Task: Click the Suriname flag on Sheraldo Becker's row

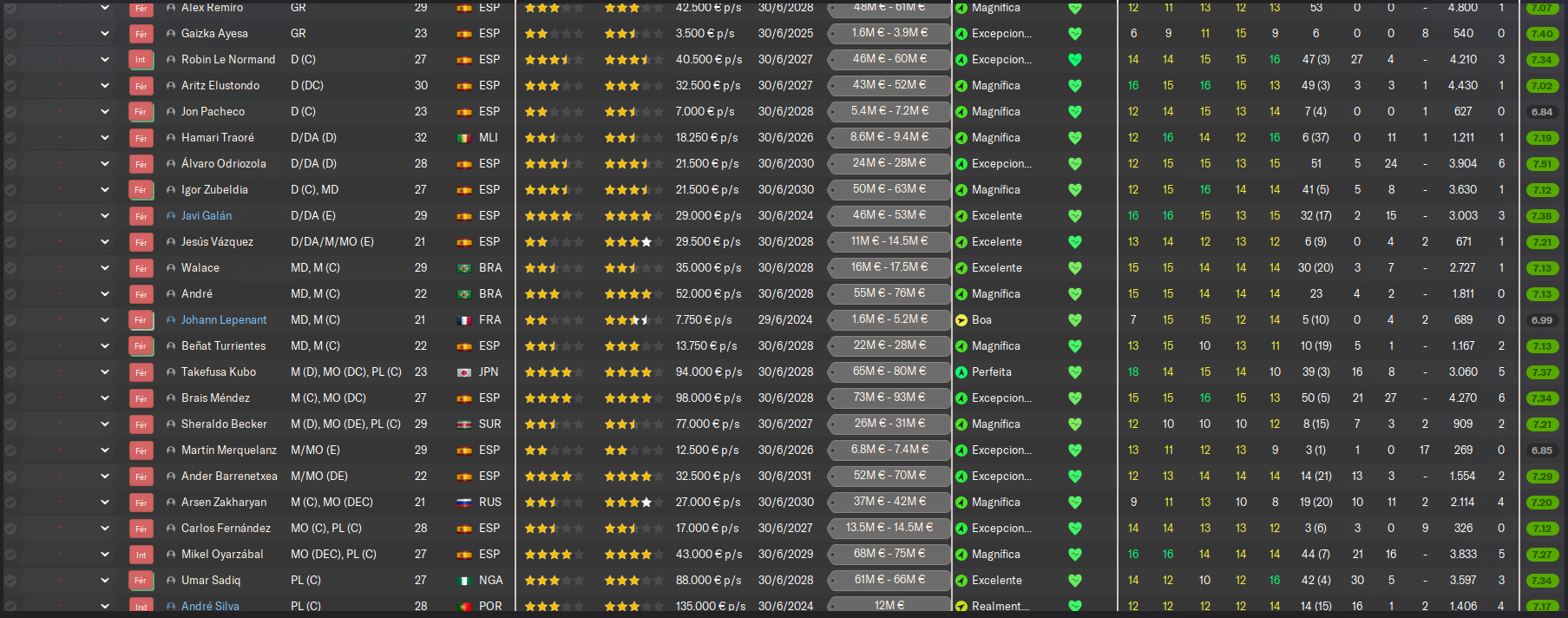Action: pos(464,424)
